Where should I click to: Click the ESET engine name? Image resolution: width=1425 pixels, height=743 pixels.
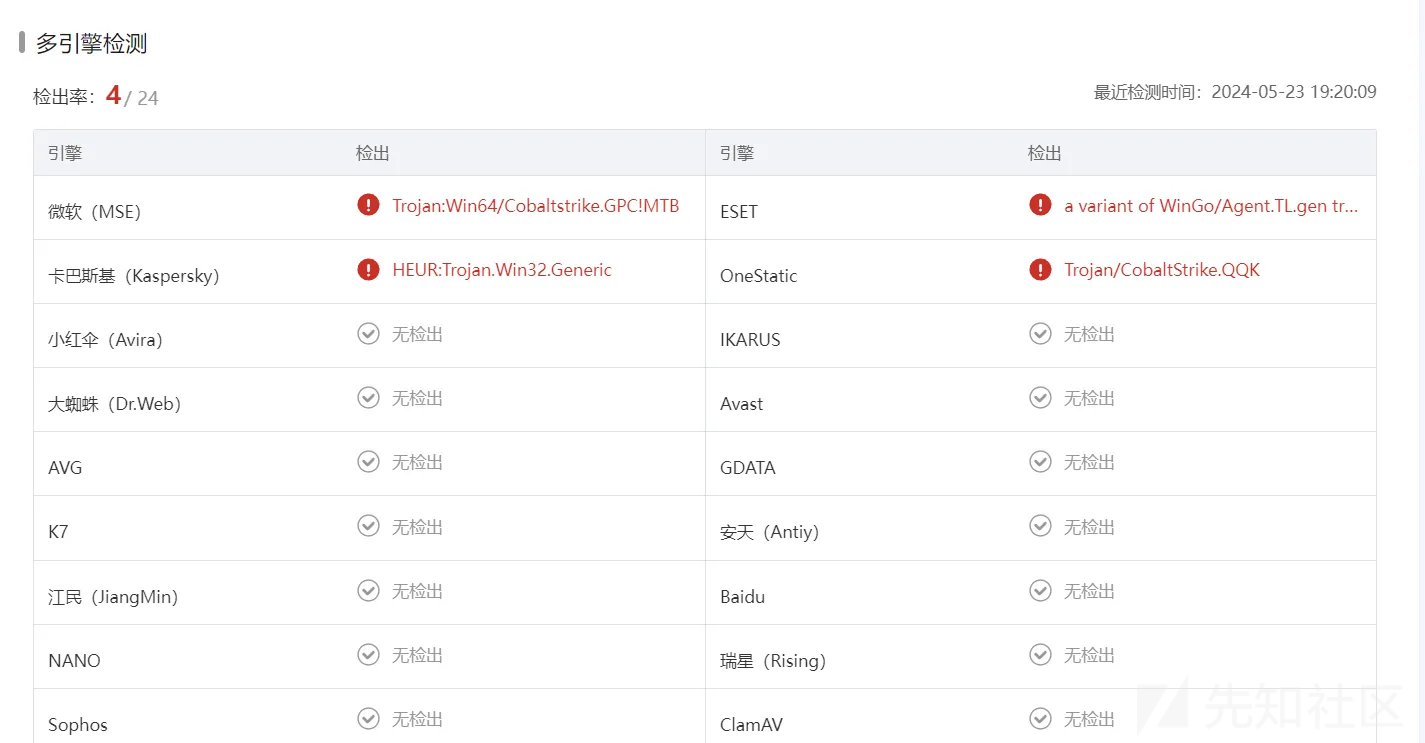click(x=739, y=212)
